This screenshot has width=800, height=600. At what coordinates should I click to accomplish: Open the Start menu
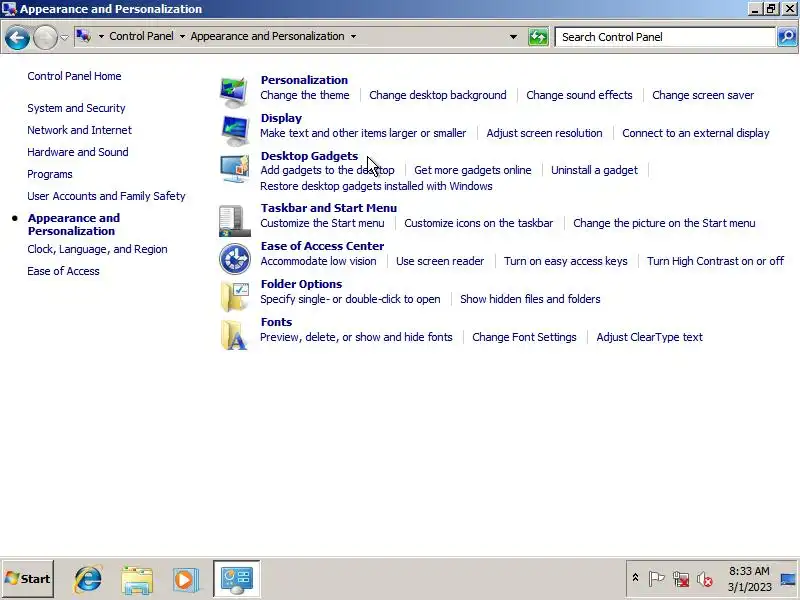point(28,579)
